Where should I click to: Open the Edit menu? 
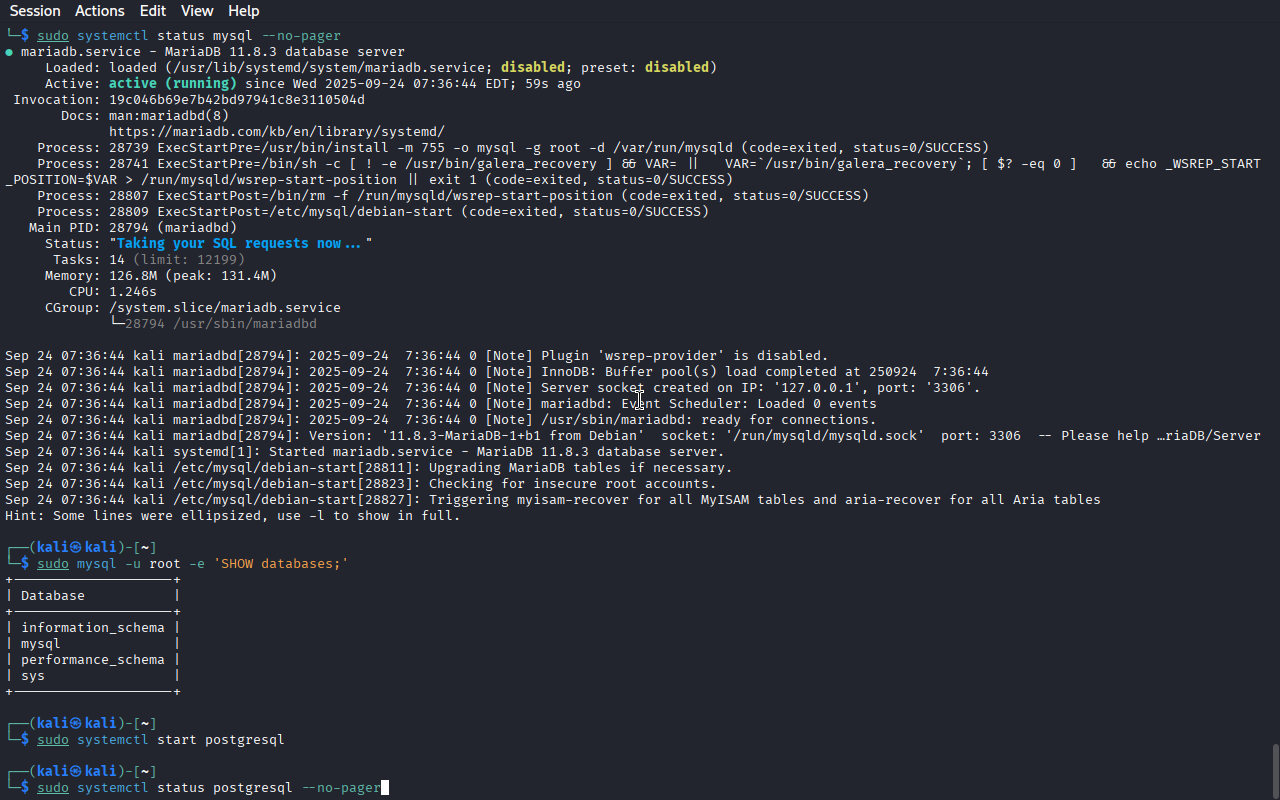pos(153,11)
